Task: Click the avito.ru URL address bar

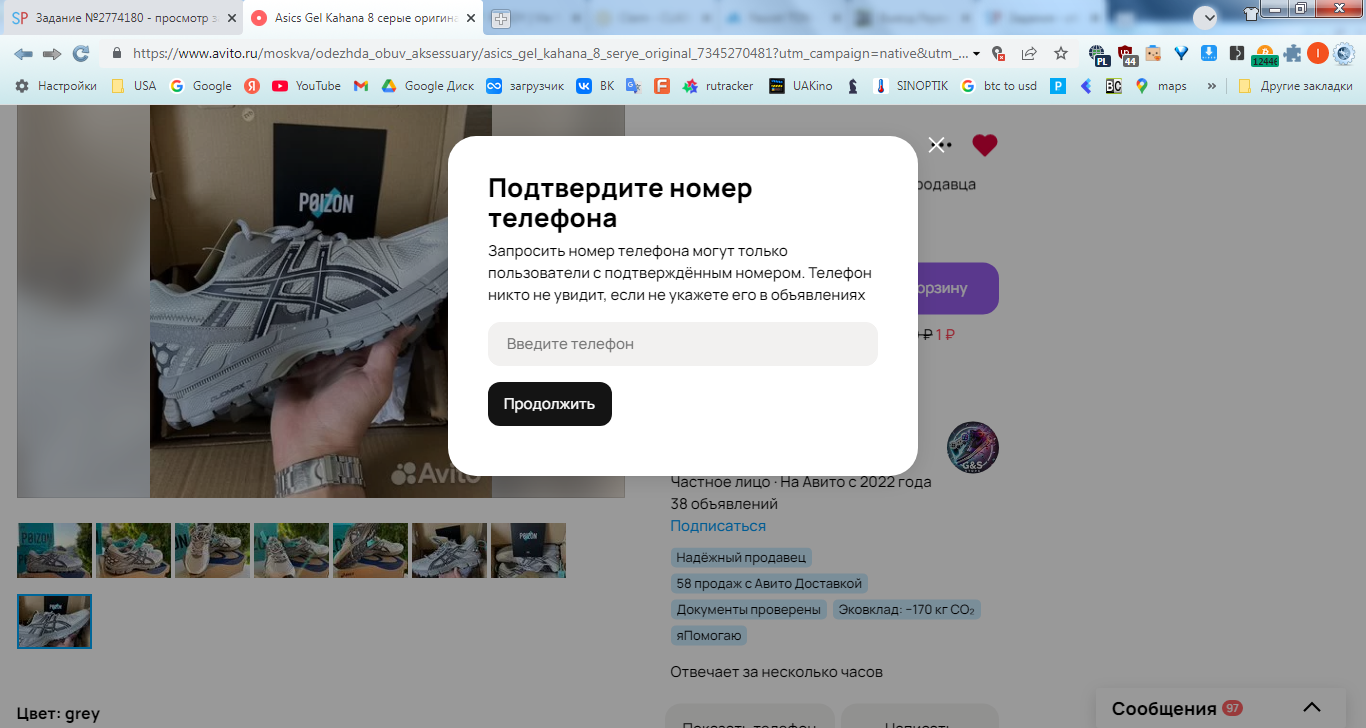Action: coord(550,54)
